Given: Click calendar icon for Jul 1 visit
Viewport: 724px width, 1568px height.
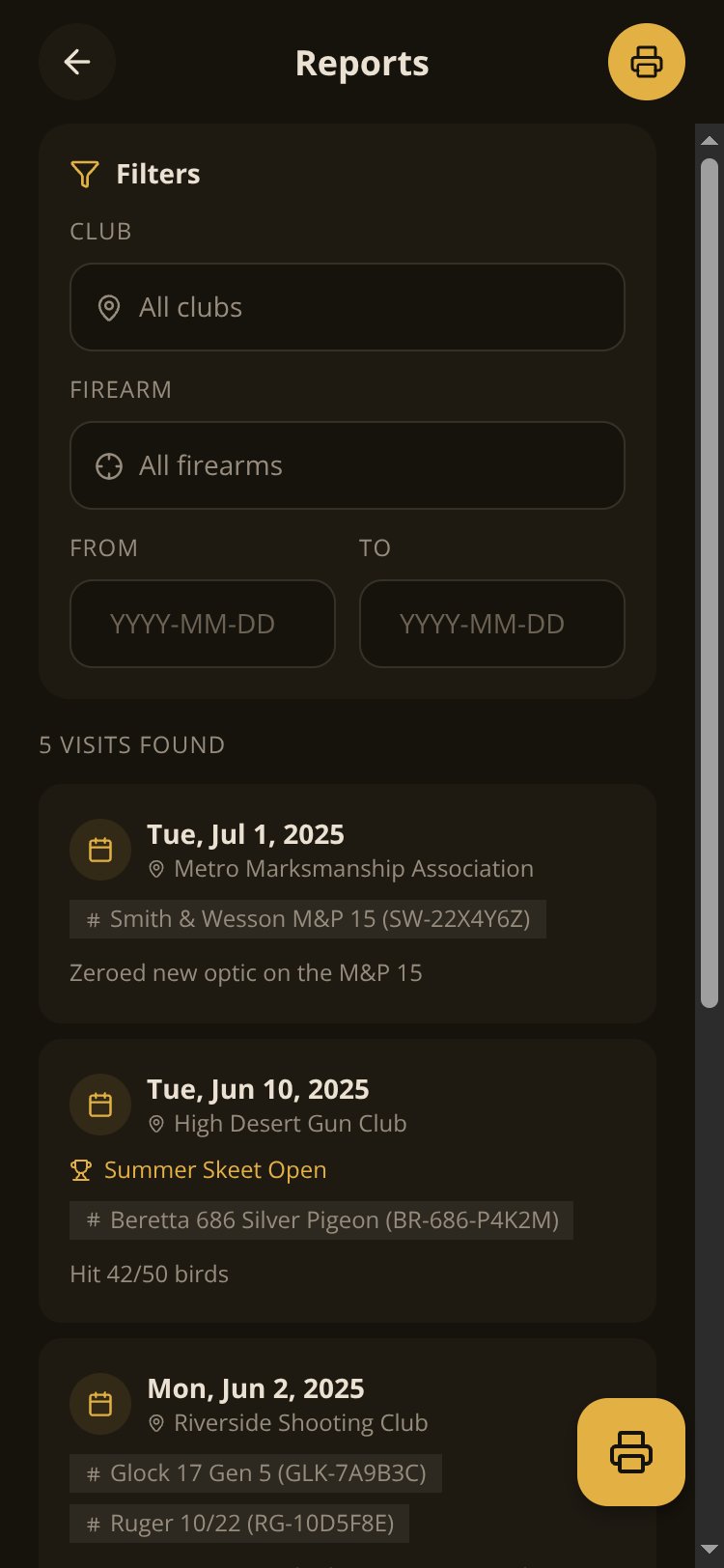Looking at the screenshot, I should click(x=100, y=850).
